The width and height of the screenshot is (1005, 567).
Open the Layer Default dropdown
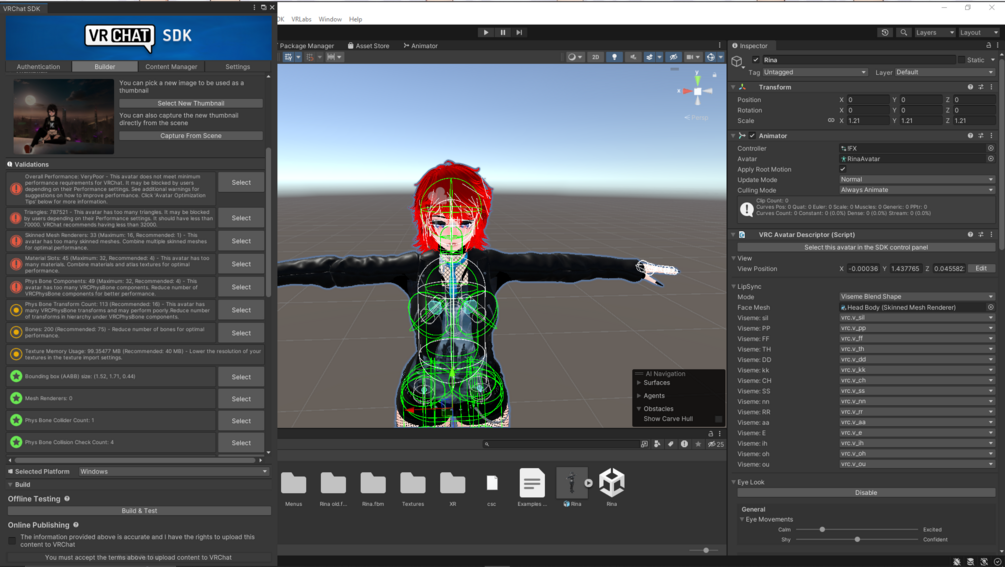pyautogui.click(x=944, y=72)
